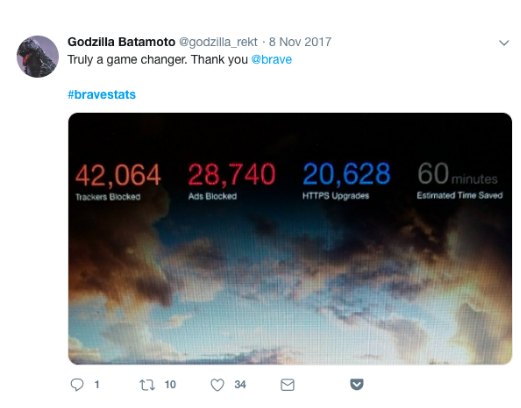Open the 8 Nov 2017 timestamp

[x=300, y=42]
